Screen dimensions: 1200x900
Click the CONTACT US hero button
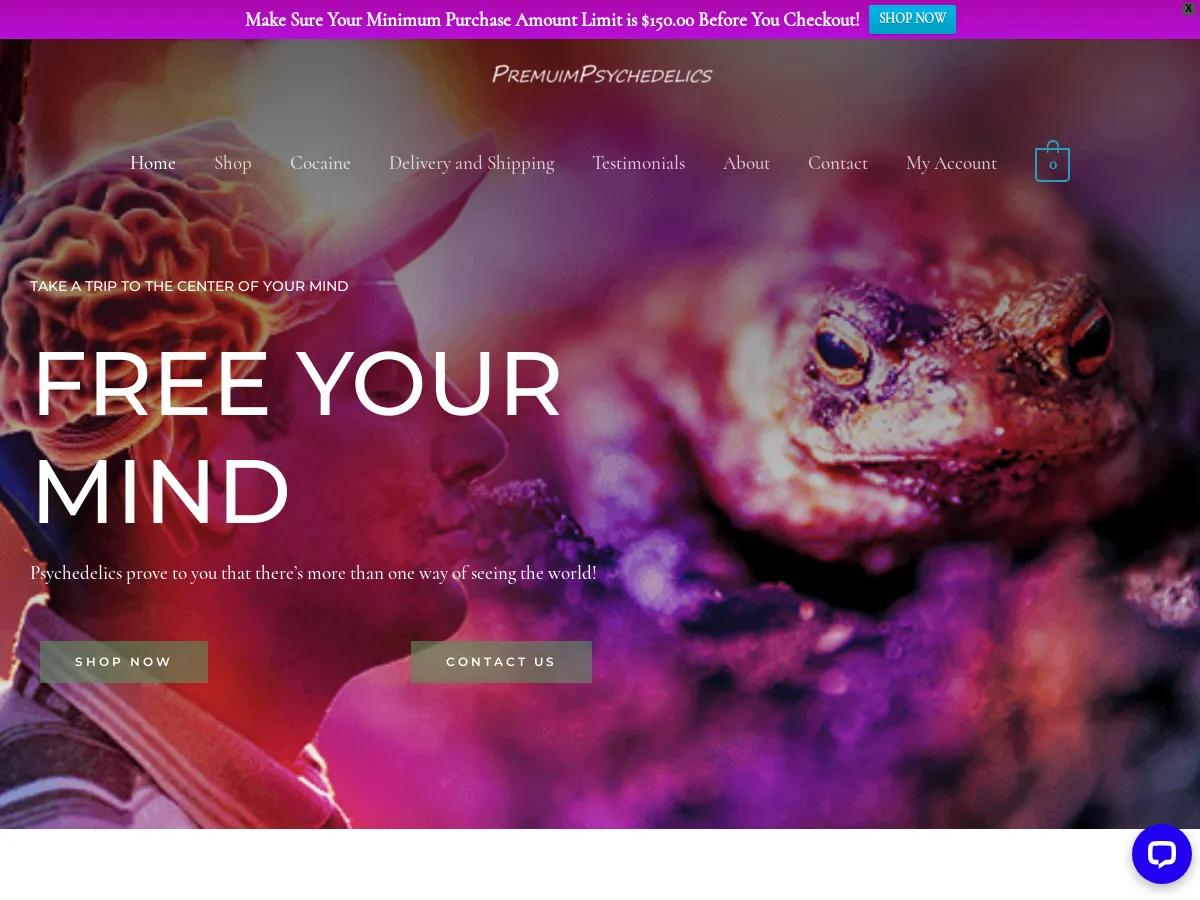(x=501, y=662)
